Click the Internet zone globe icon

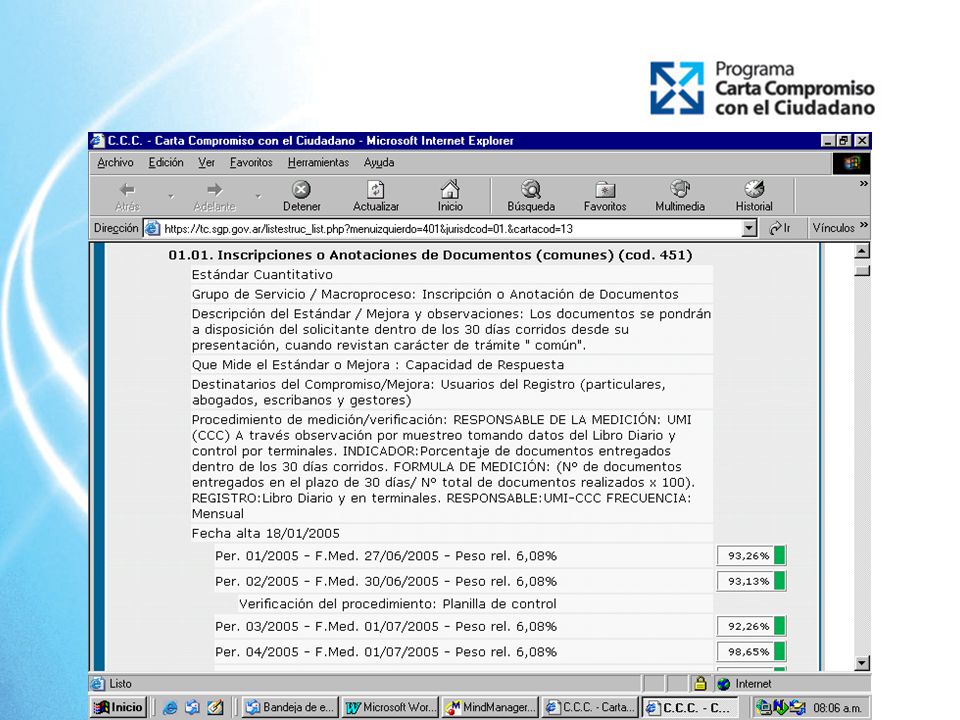pos(724,683)
